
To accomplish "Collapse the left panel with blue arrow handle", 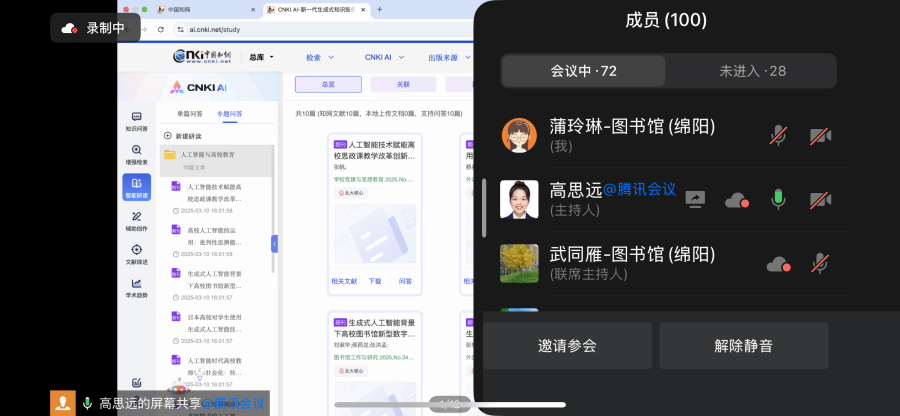I will click(x=274, y=244).
